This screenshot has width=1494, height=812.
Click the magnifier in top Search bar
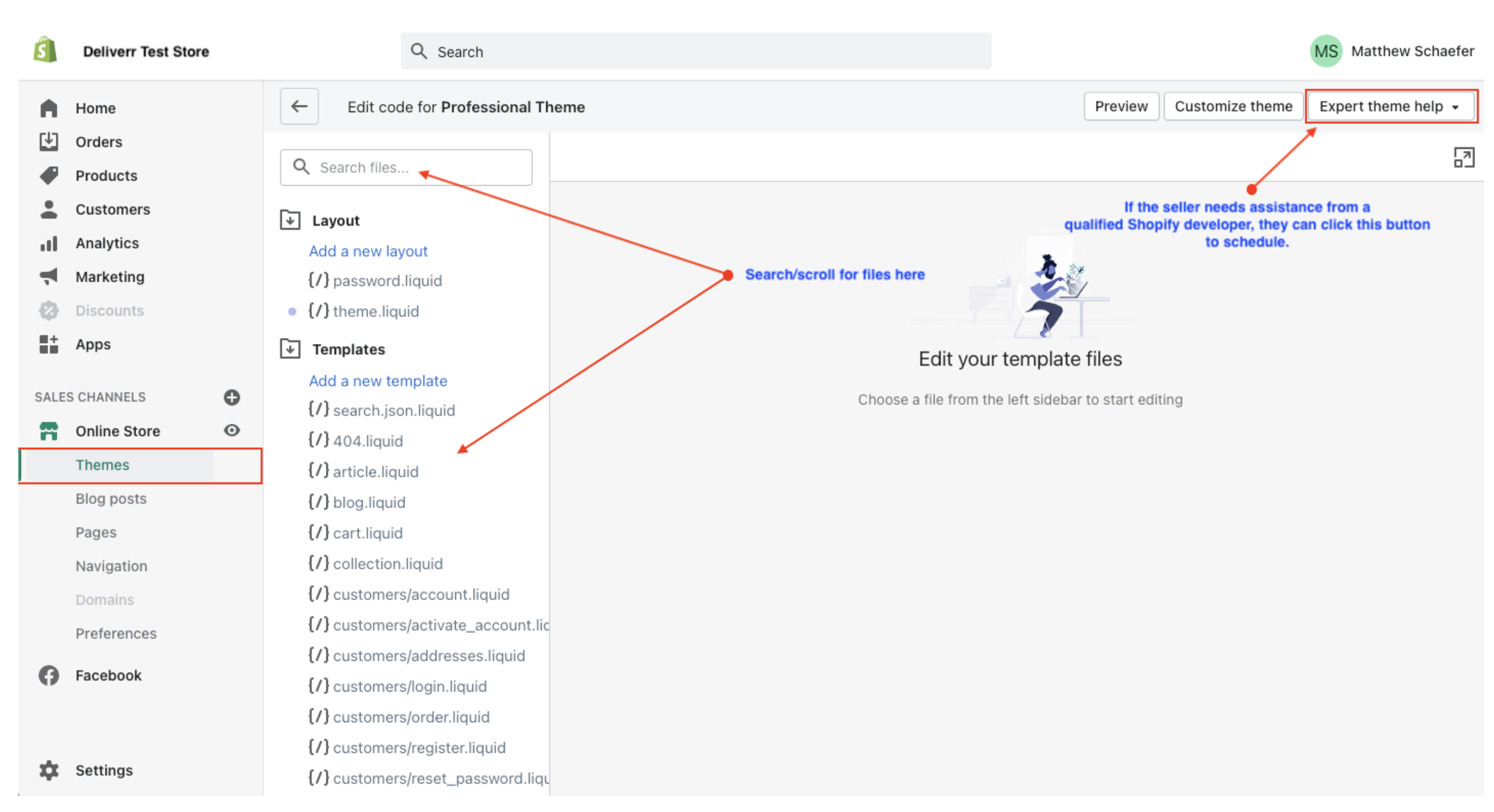419,51
